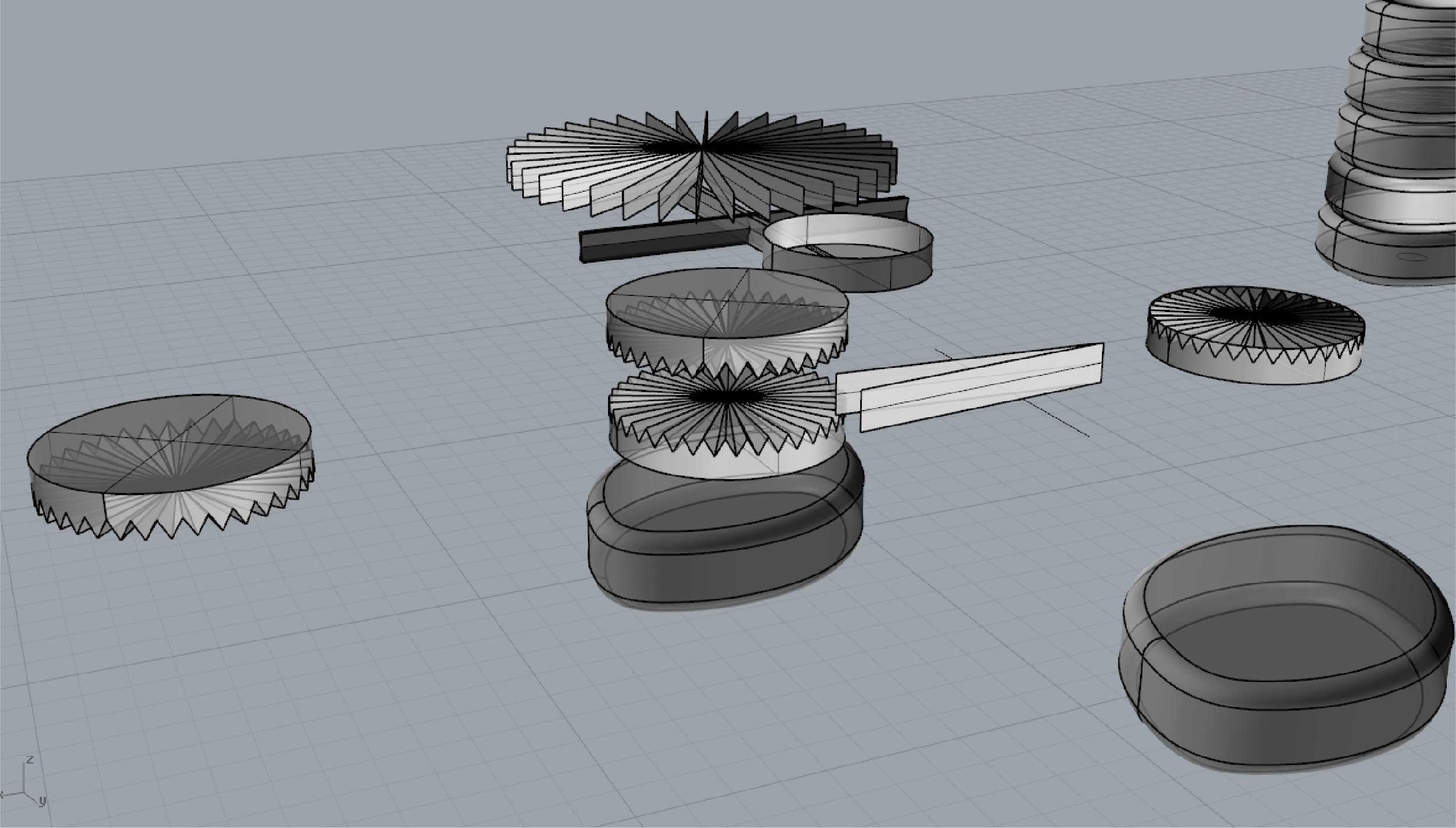Screen dimensions: 1456x828
Task: Select the small toothed disc at right
Action: click(x=1256, y=334)
